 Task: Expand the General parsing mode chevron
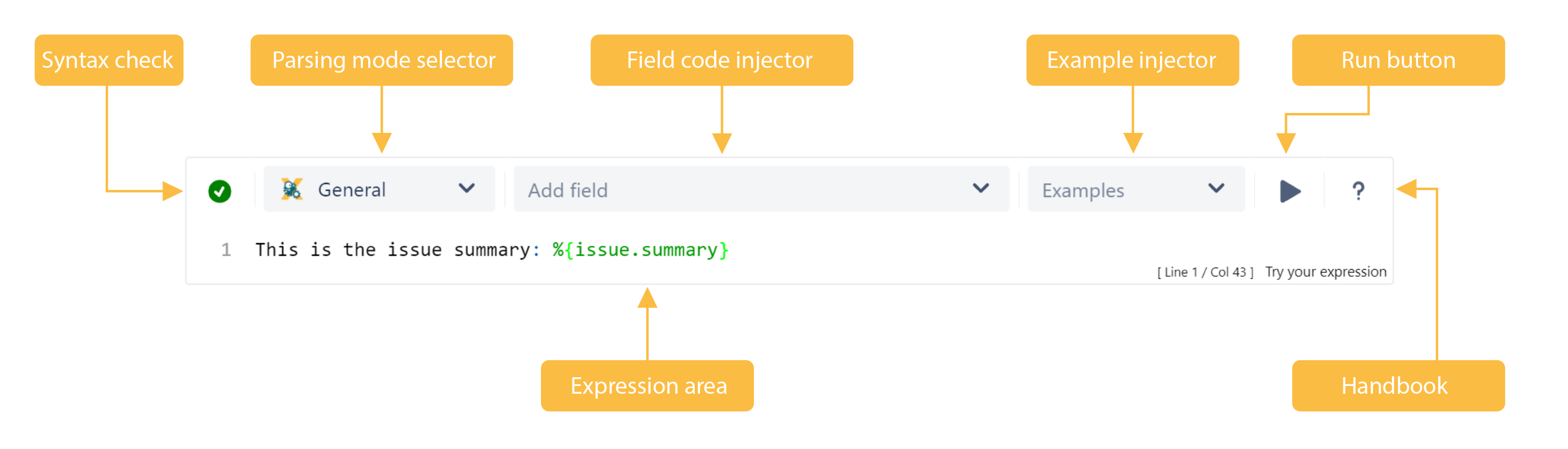(x=467, y=189)
